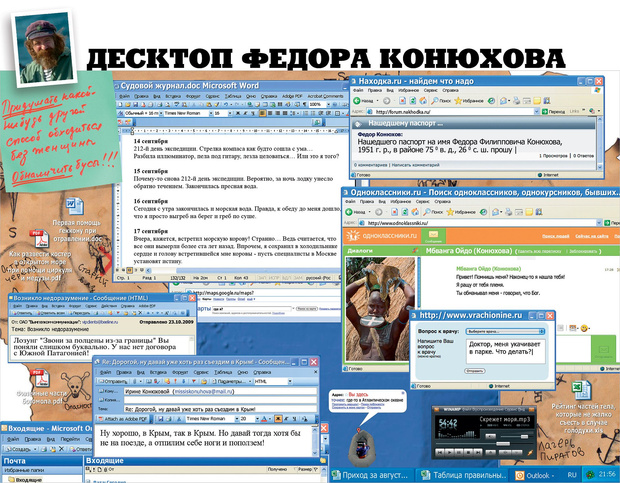Click the Home icon in Находка.ru browser toolbar
The height and width of the screenshot is (483, 620).
click(x=423, y=101)
